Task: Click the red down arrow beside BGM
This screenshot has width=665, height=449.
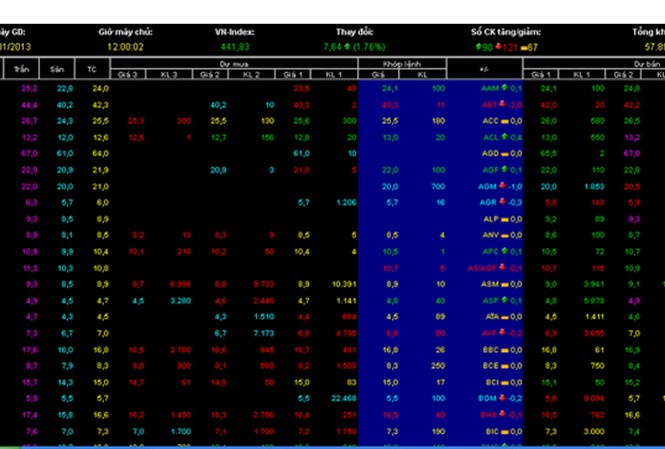Action: [503, 398]
